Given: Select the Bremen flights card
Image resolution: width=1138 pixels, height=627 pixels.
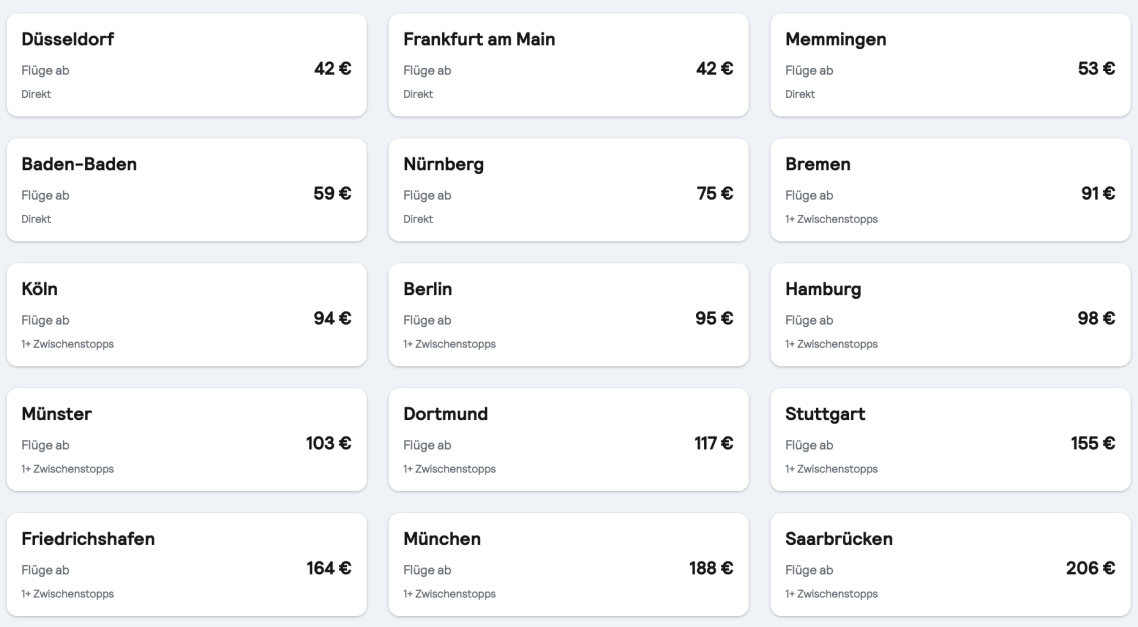Looking at the screenshot, I should click(950, 190).
